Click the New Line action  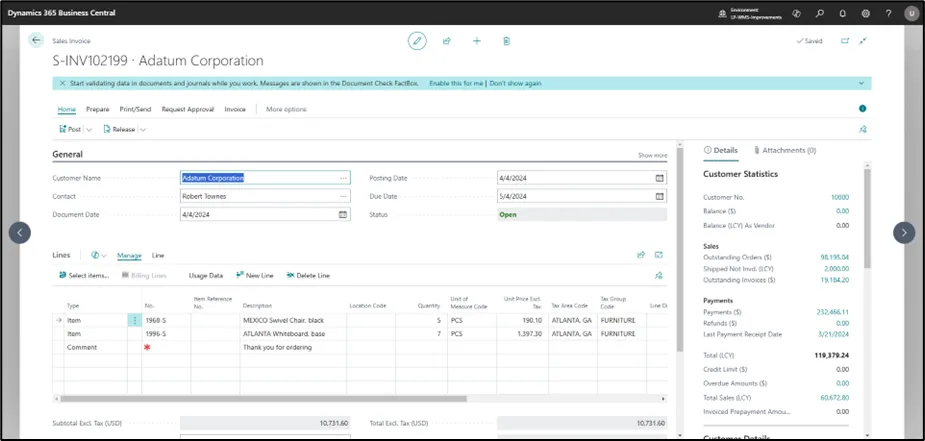click(255, 275)
